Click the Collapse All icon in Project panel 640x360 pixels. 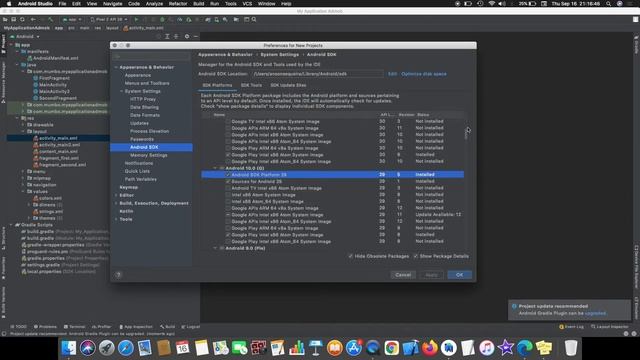click(x=176, y=36)
